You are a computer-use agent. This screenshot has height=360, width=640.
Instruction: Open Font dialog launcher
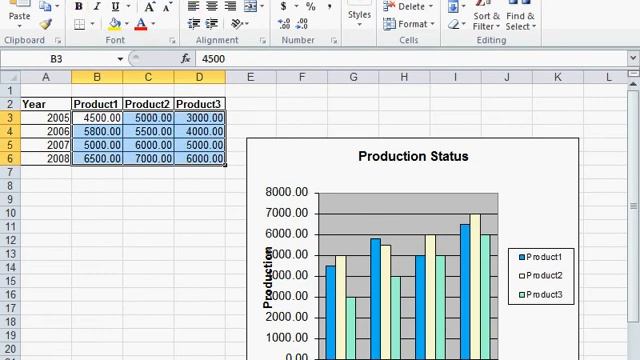(172, 40)
